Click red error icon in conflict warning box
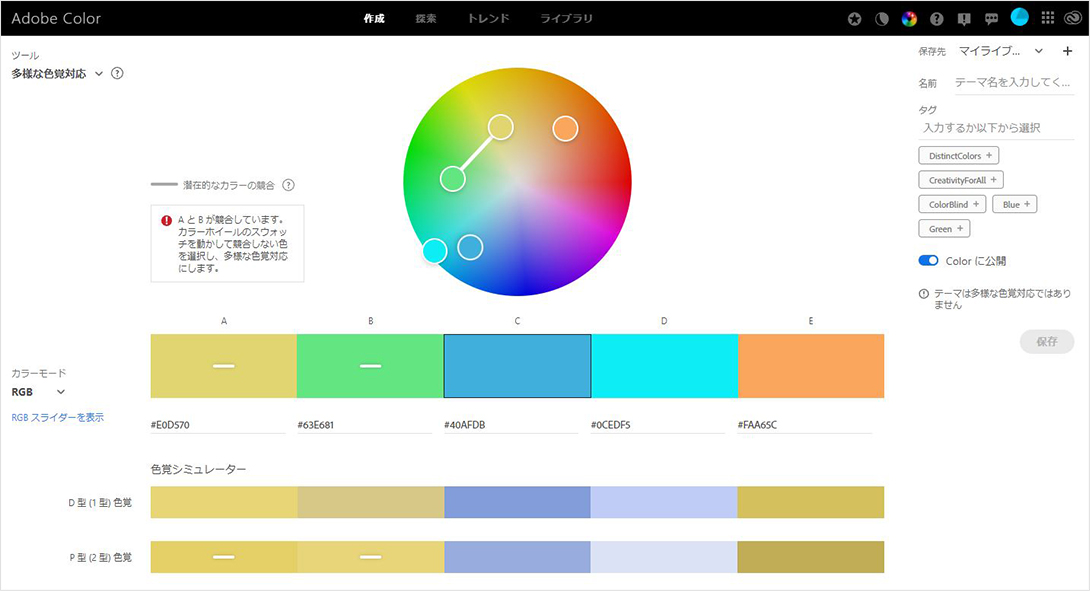The width and height of the screenshot is (1090, 591). coord(166,220)
